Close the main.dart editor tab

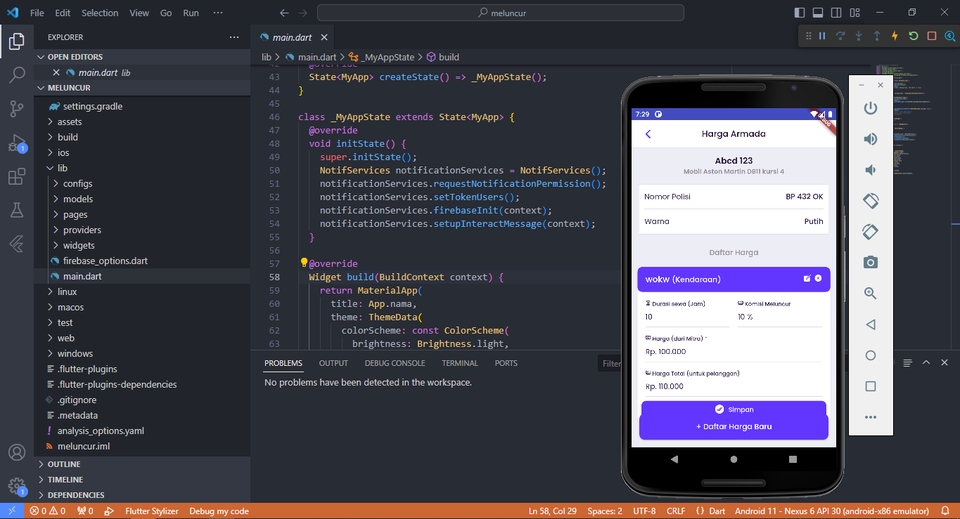click(x=324, y=37)
